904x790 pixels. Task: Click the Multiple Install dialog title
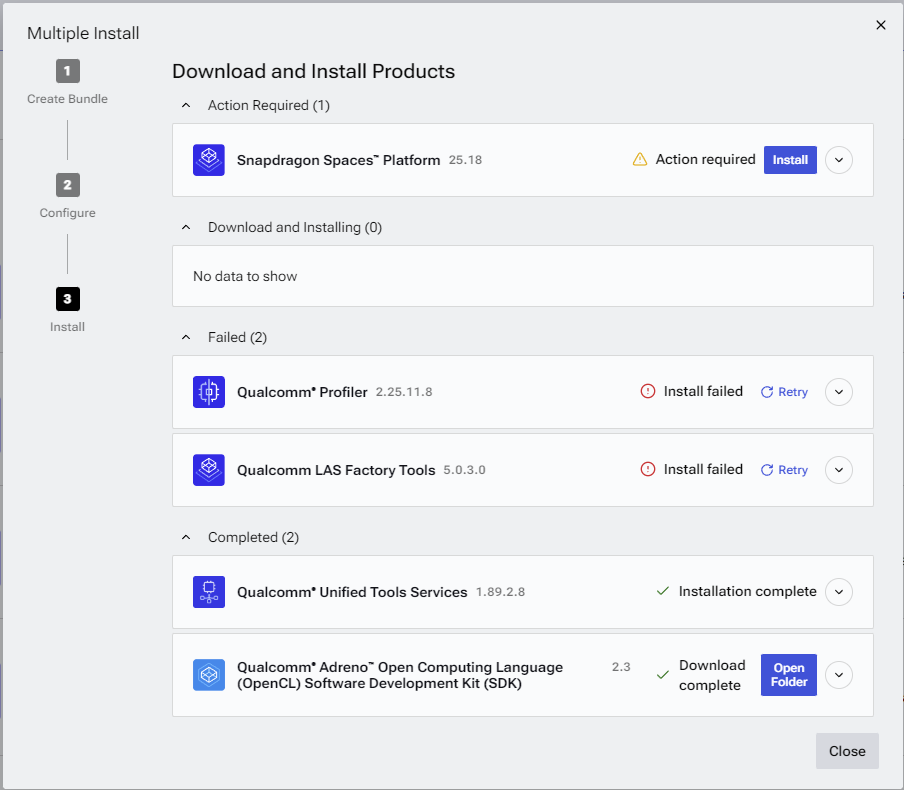[x=83, y=33]
